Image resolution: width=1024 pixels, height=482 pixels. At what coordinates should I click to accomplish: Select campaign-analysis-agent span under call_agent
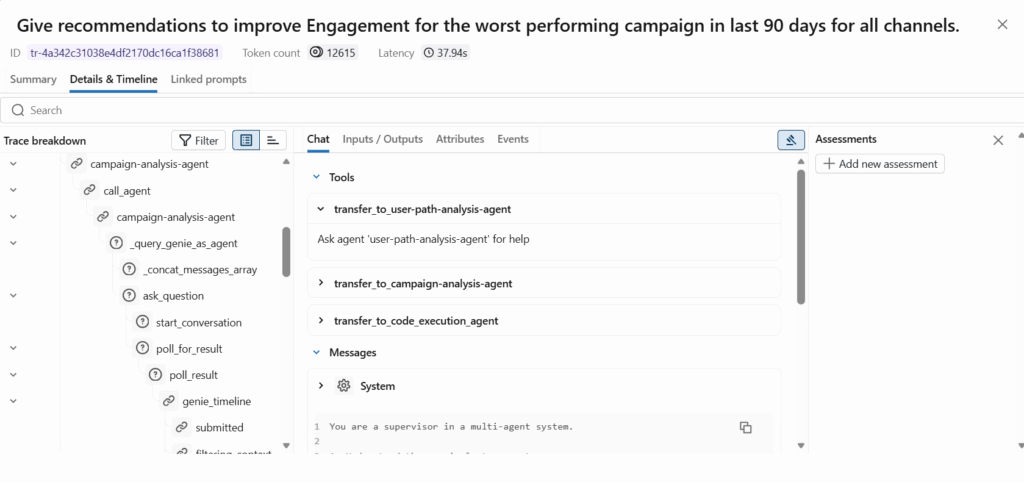click(175, 217)
